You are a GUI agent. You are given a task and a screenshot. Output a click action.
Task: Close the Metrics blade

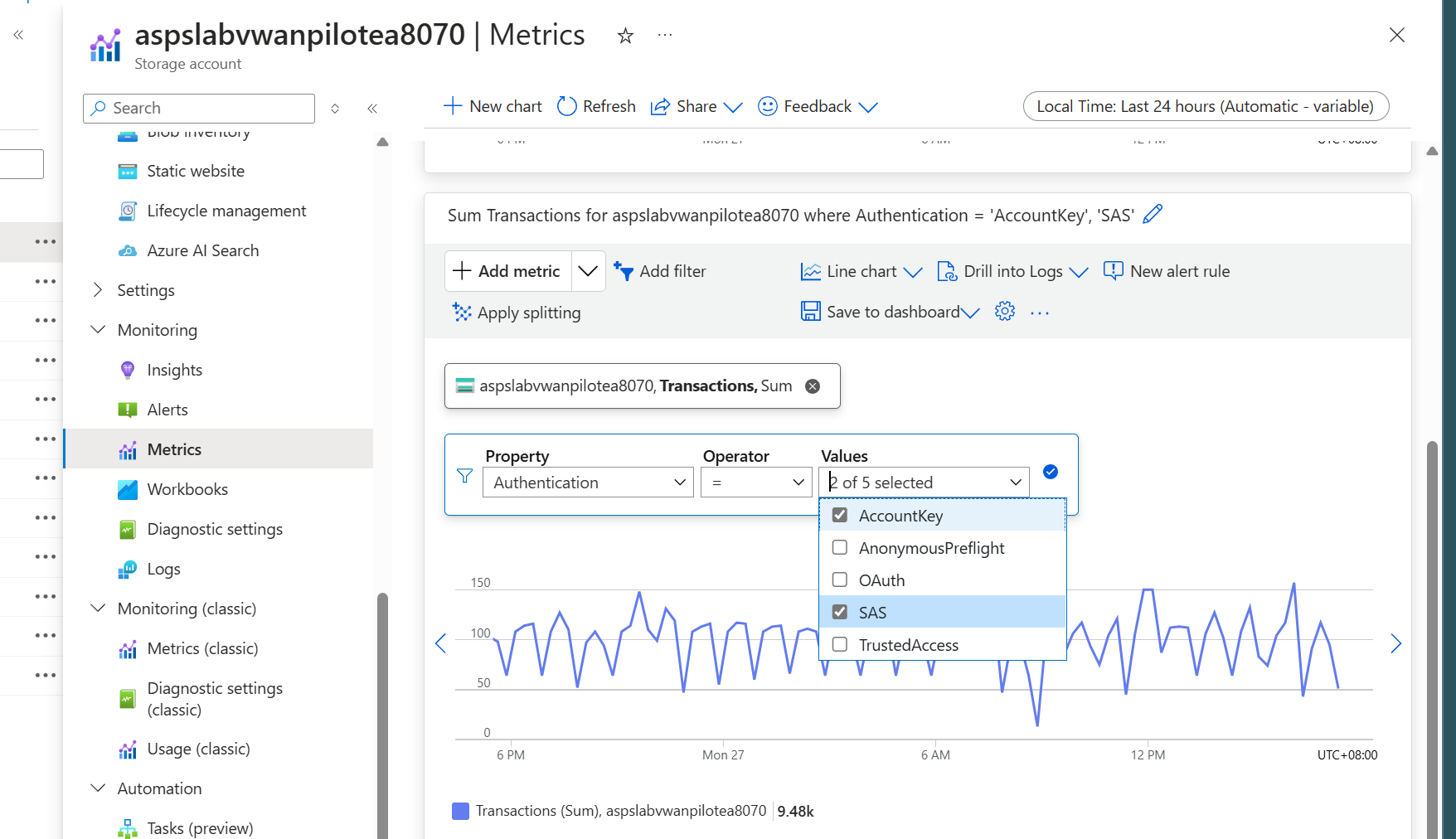click(x=1397, y=35)
